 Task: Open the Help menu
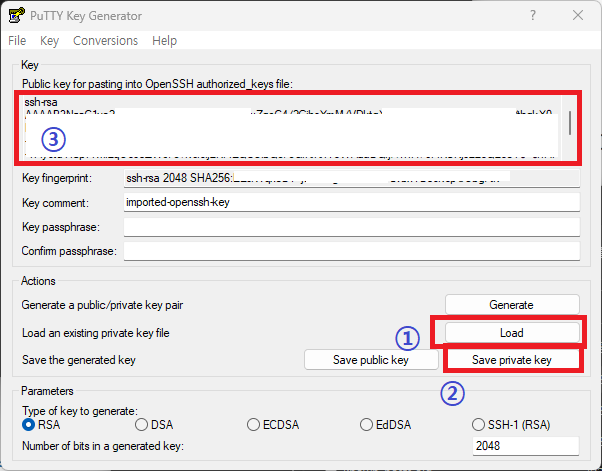(164, 41)
